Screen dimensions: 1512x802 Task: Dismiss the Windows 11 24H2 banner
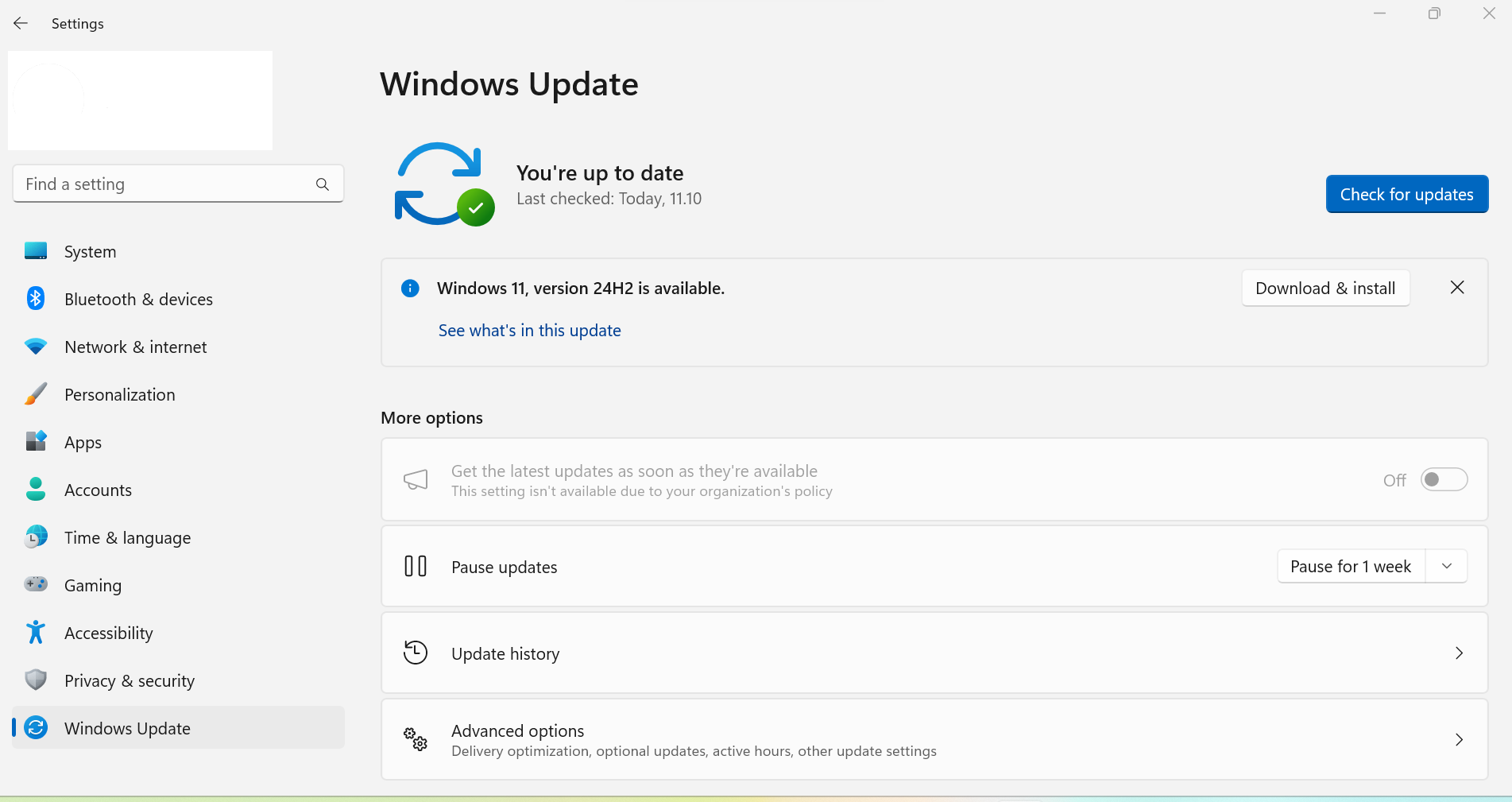1456,287
